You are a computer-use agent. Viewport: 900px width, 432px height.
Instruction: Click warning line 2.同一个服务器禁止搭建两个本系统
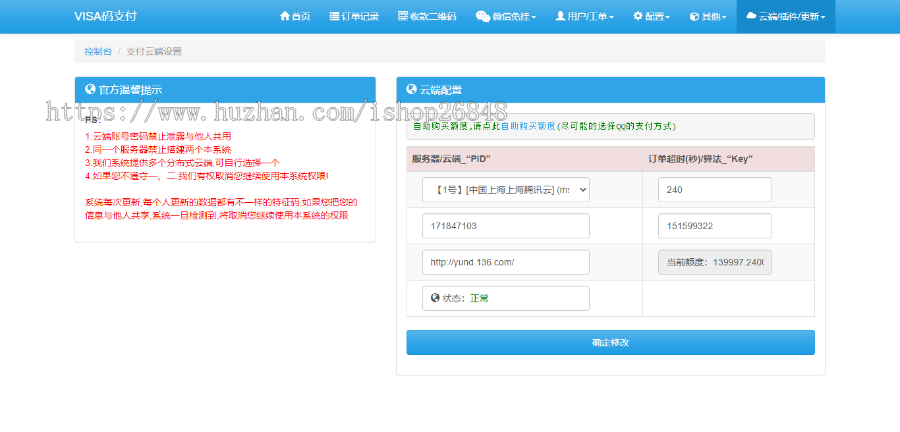pyautogui.click(x=158, y=150)
